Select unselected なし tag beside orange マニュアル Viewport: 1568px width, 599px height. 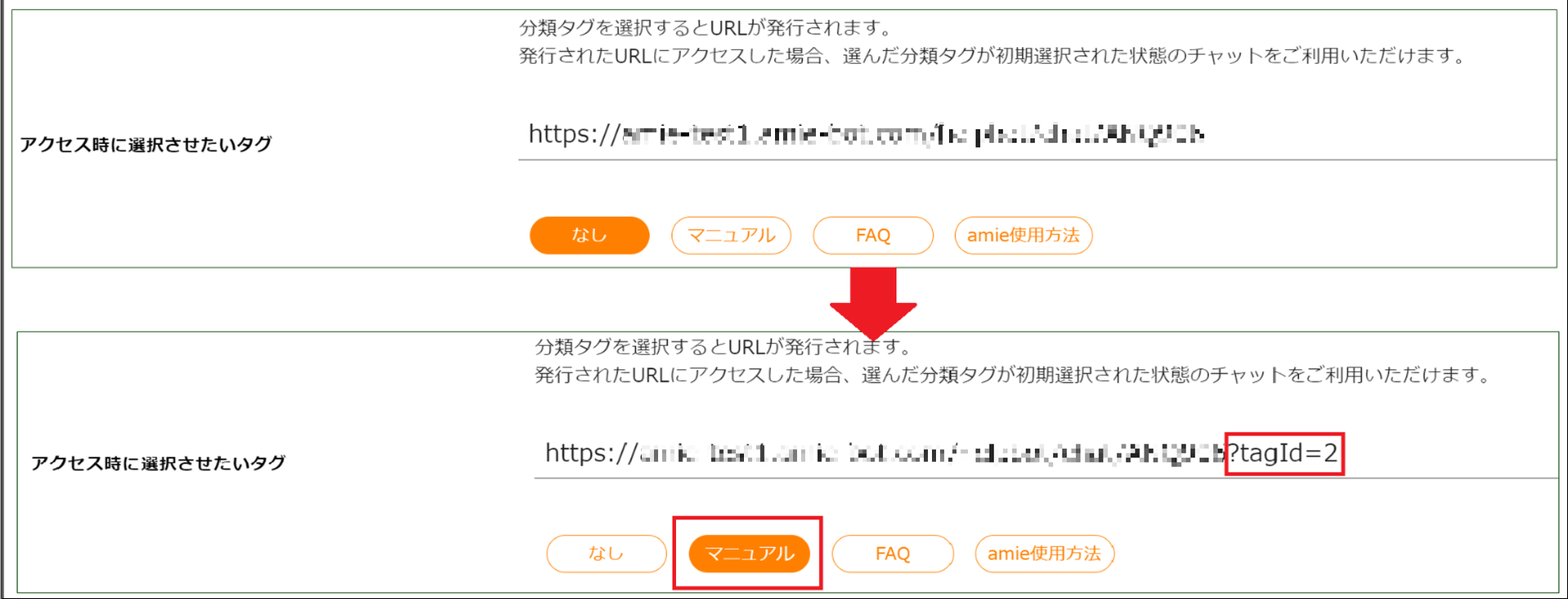tap(606, 553)
